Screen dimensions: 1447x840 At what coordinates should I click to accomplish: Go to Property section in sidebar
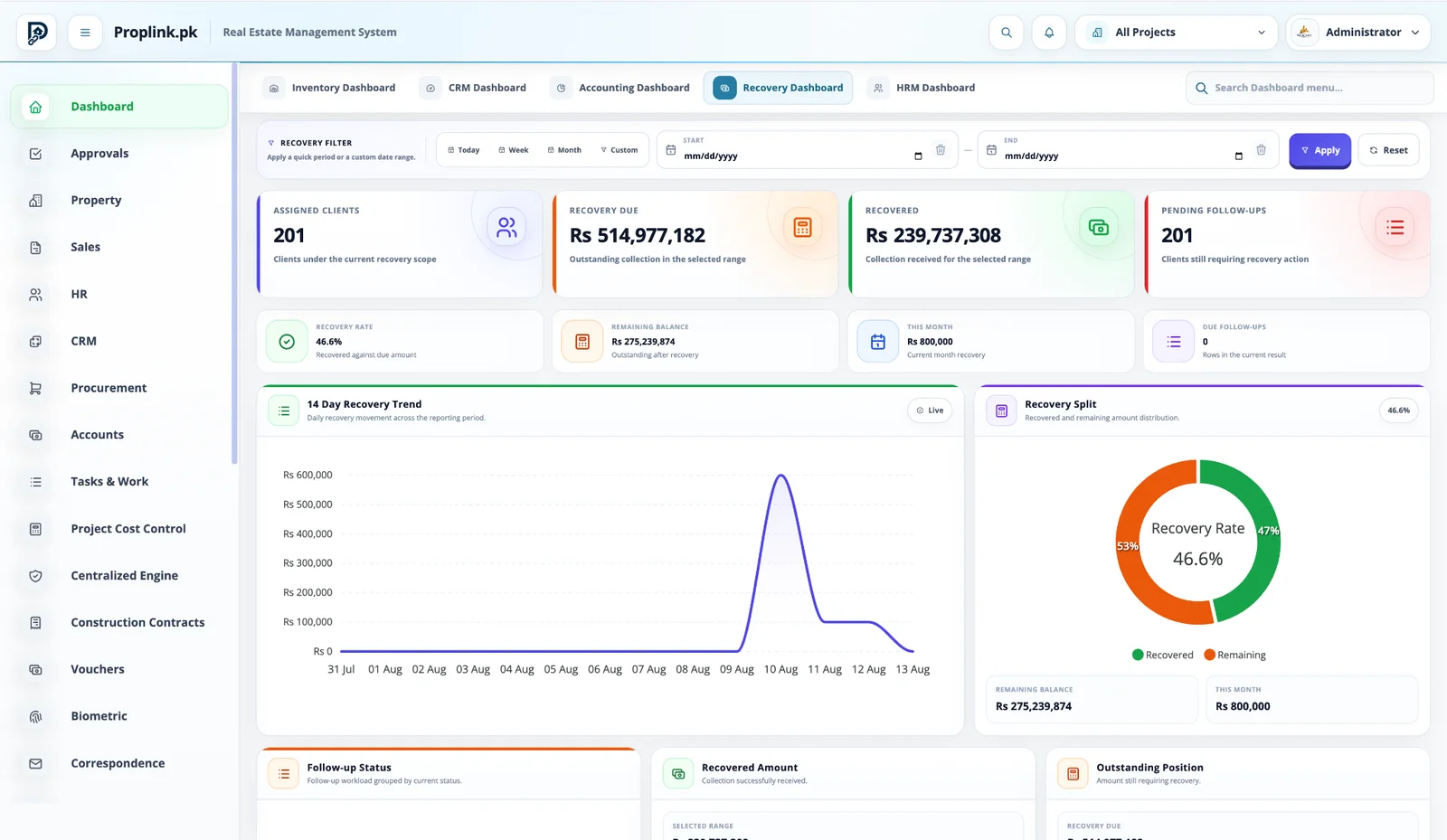pyautogui.click(x=119, y=201)
